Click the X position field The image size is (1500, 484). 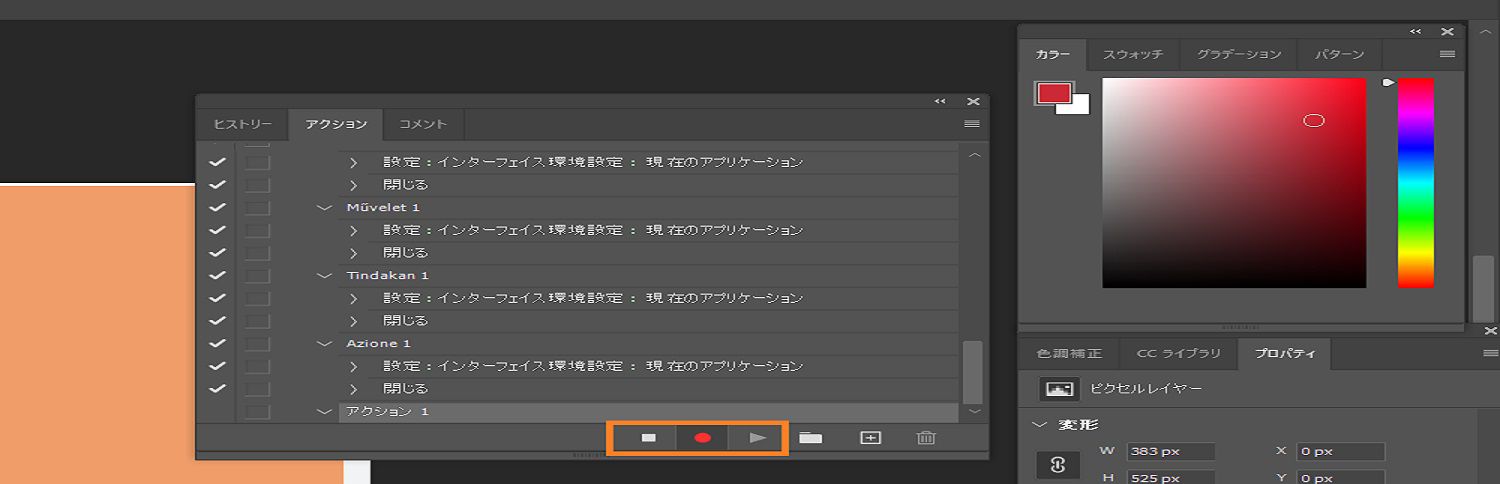click(x=1340, y=452)
